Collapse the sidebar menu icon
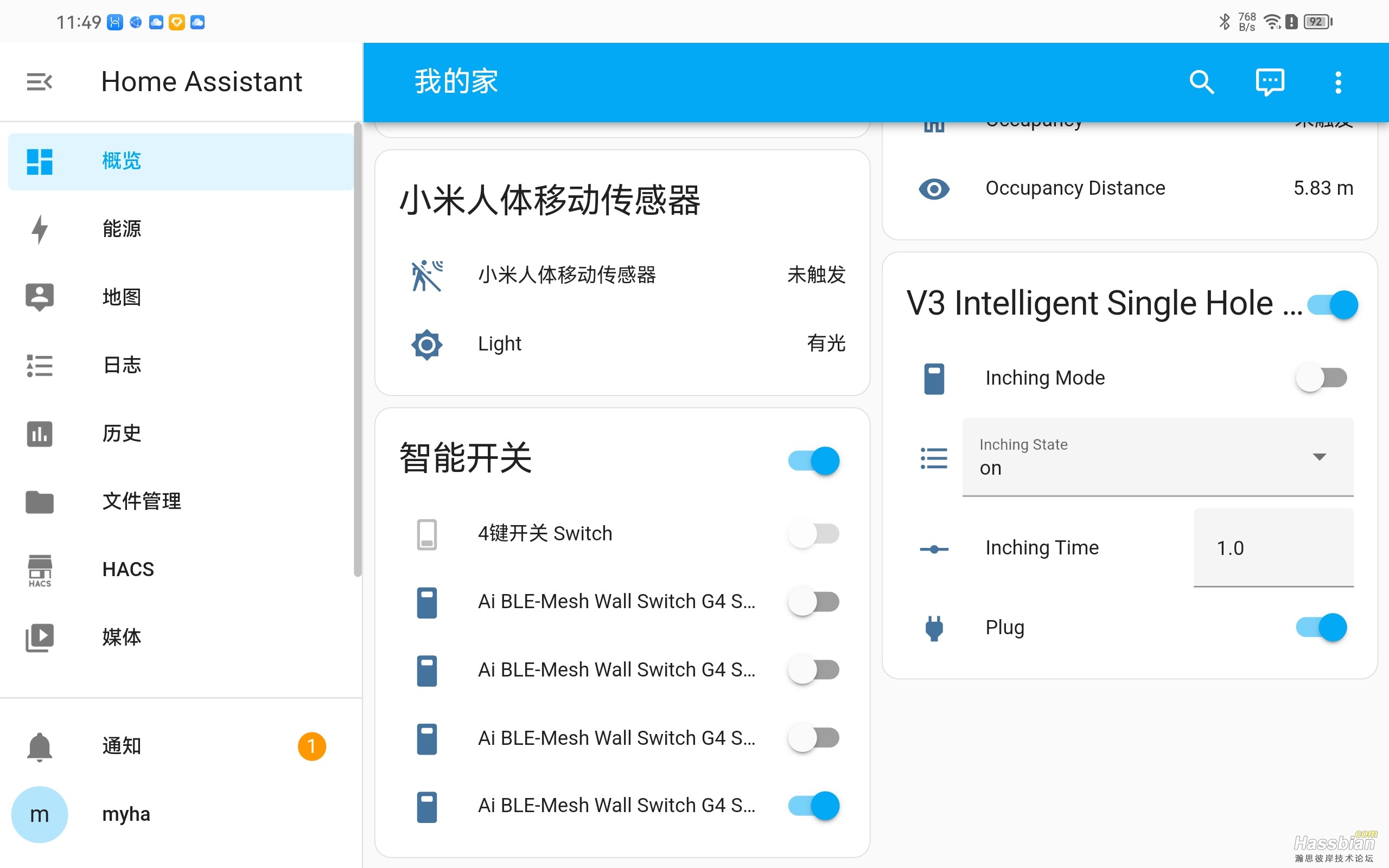1389x868 pixels. 40,82
